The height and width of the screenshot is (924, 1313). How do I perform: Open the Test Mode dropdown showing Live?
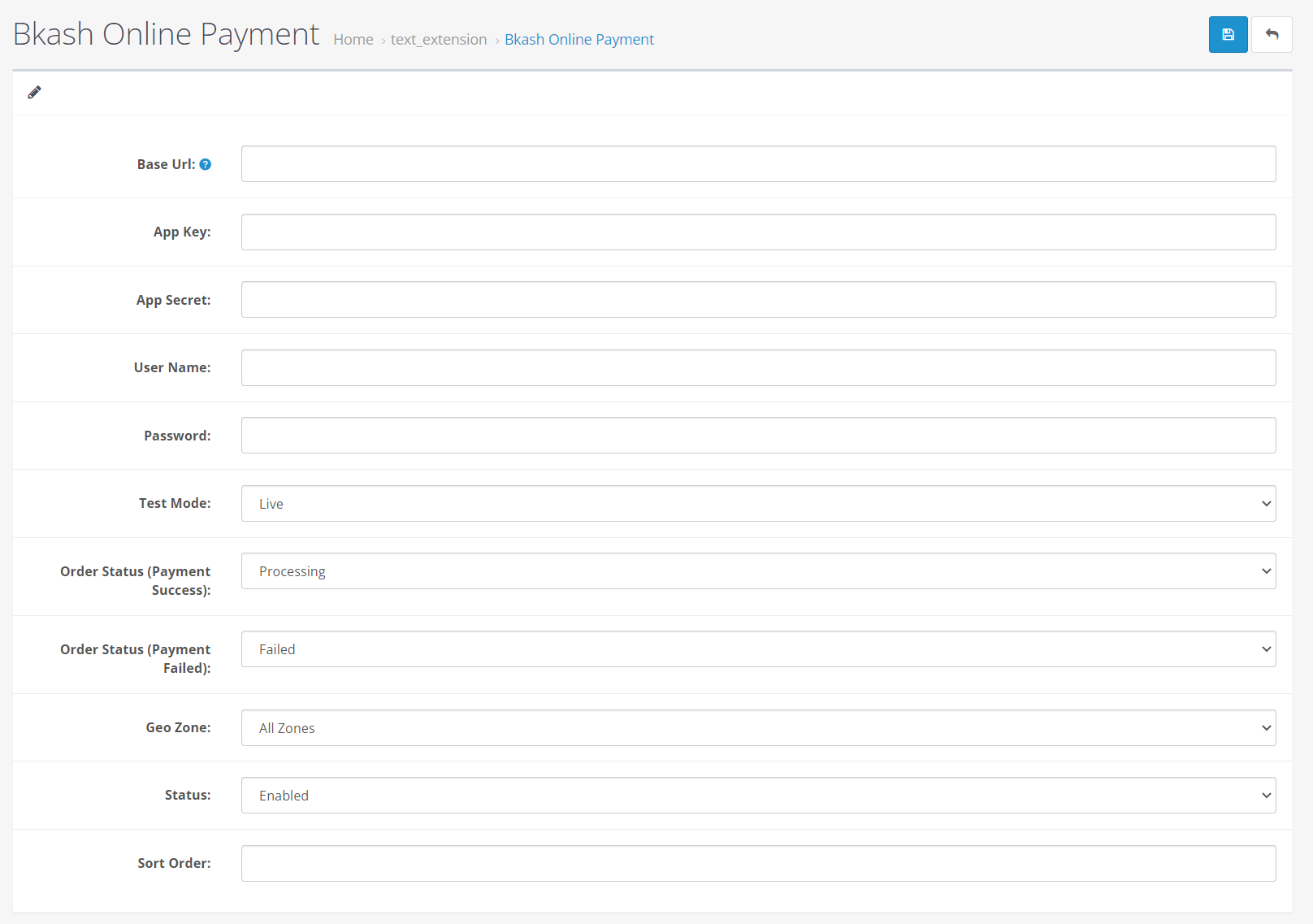point(758,503)
